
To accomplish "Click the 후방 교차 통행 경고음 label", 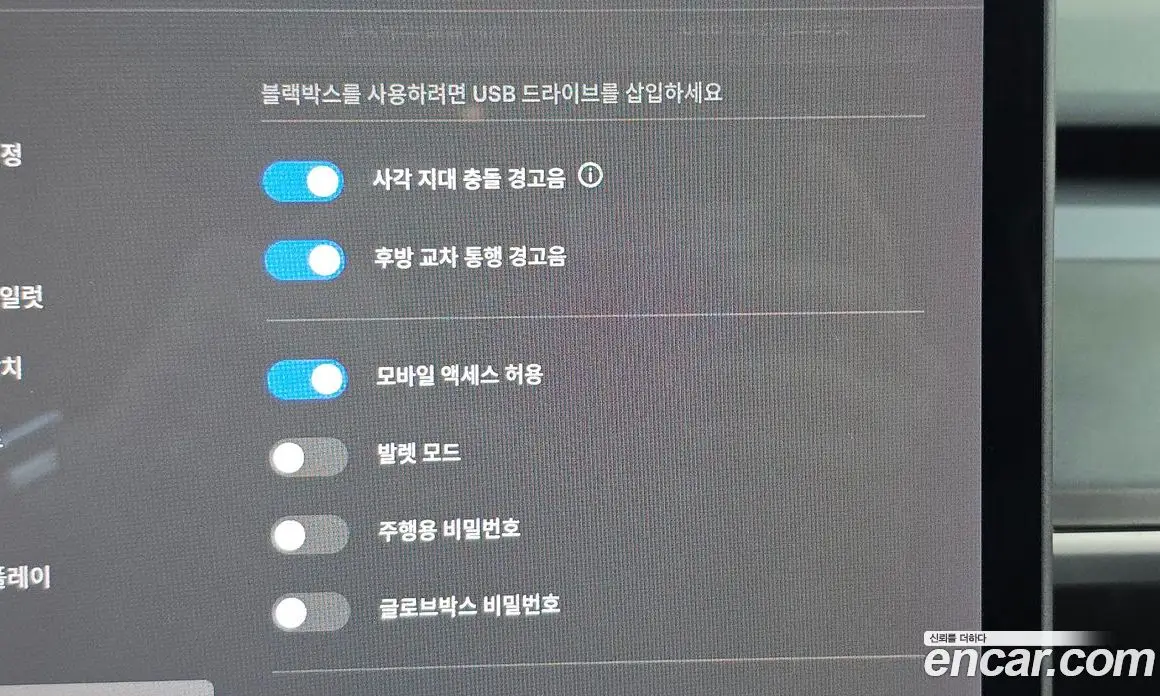I will pyautogui.click(x=470, y=257).
